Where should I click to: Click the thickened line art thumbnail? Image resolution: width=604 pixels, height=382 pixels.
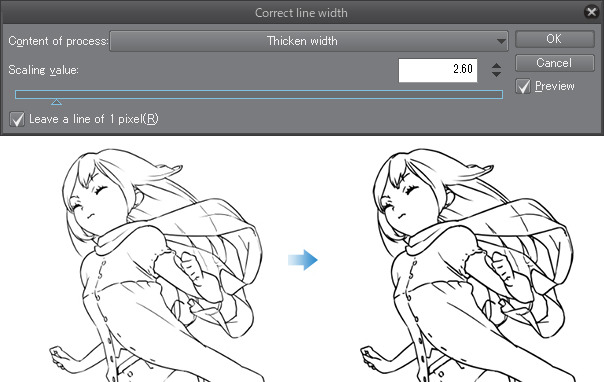point(469,265)
